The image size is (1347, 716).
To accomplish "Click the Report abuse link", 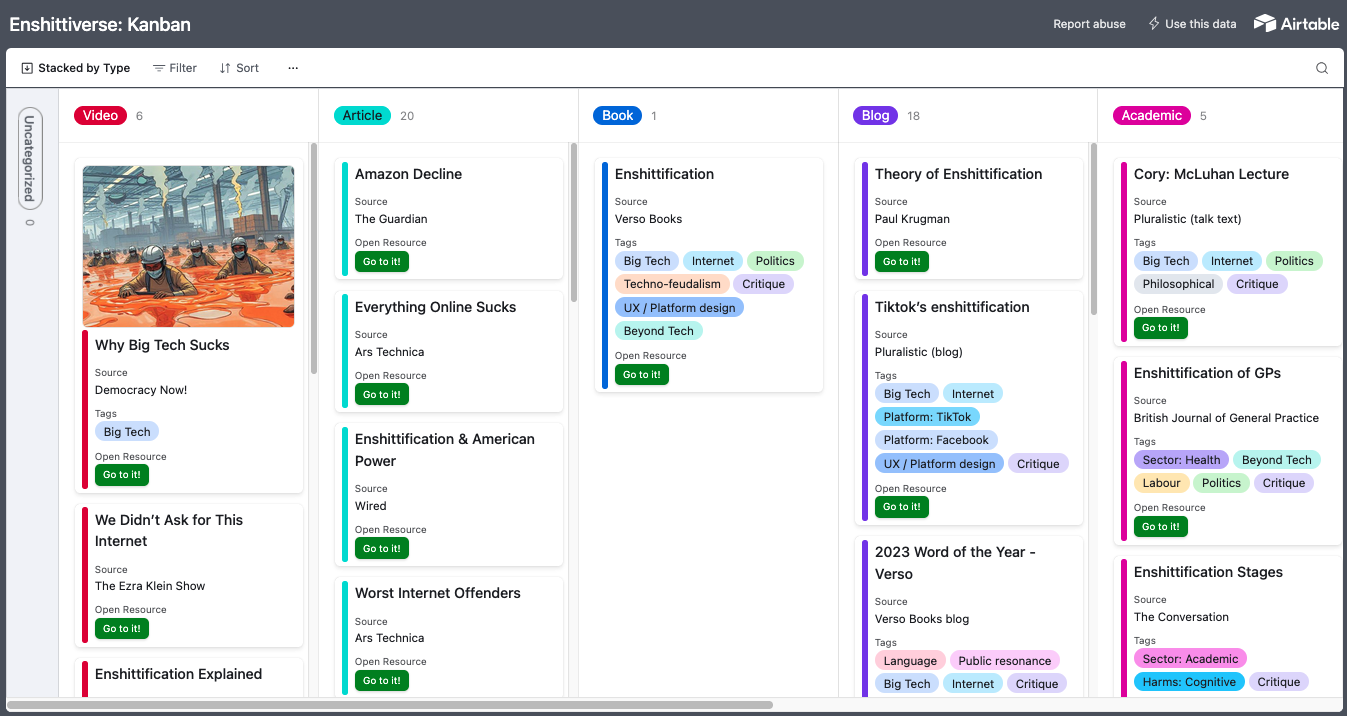I will pos(1089,24).
